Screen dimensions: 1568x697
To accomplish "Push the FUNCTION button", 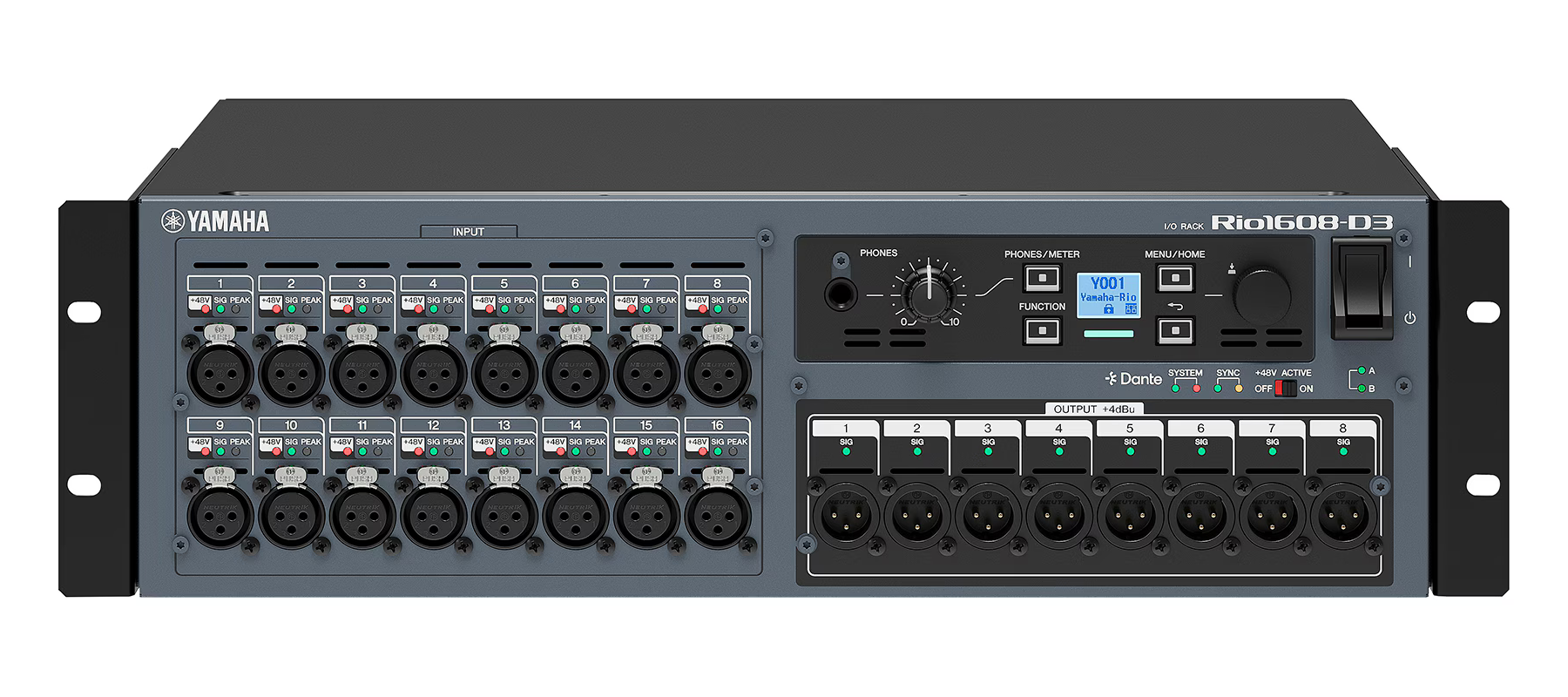I will [x=1042, y=331].
